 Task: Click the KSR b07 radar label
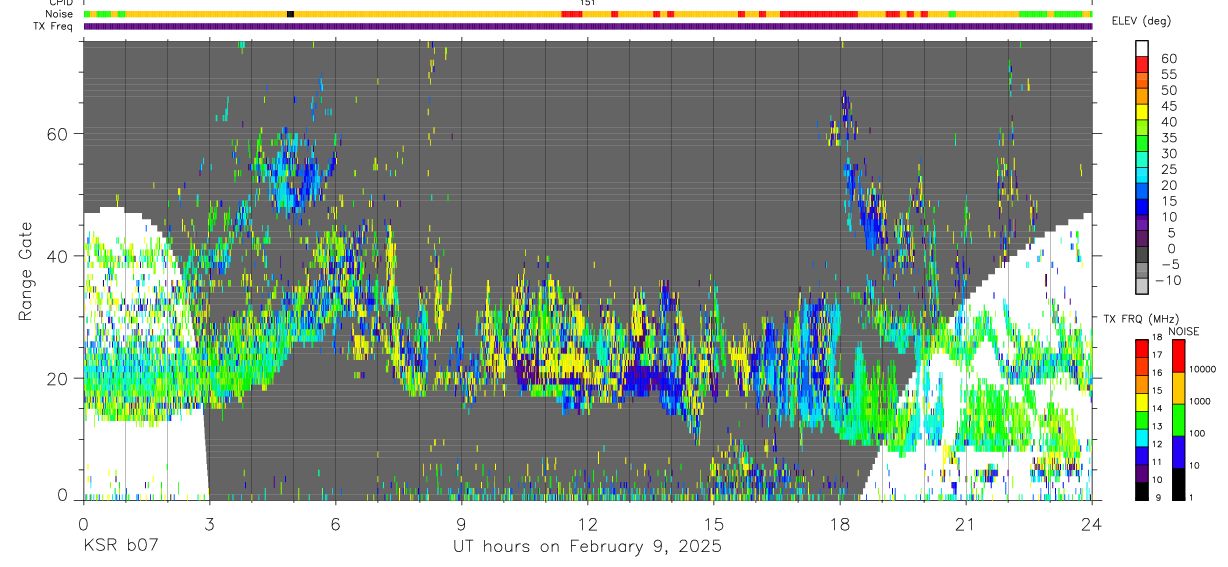[x=120, y=546]
